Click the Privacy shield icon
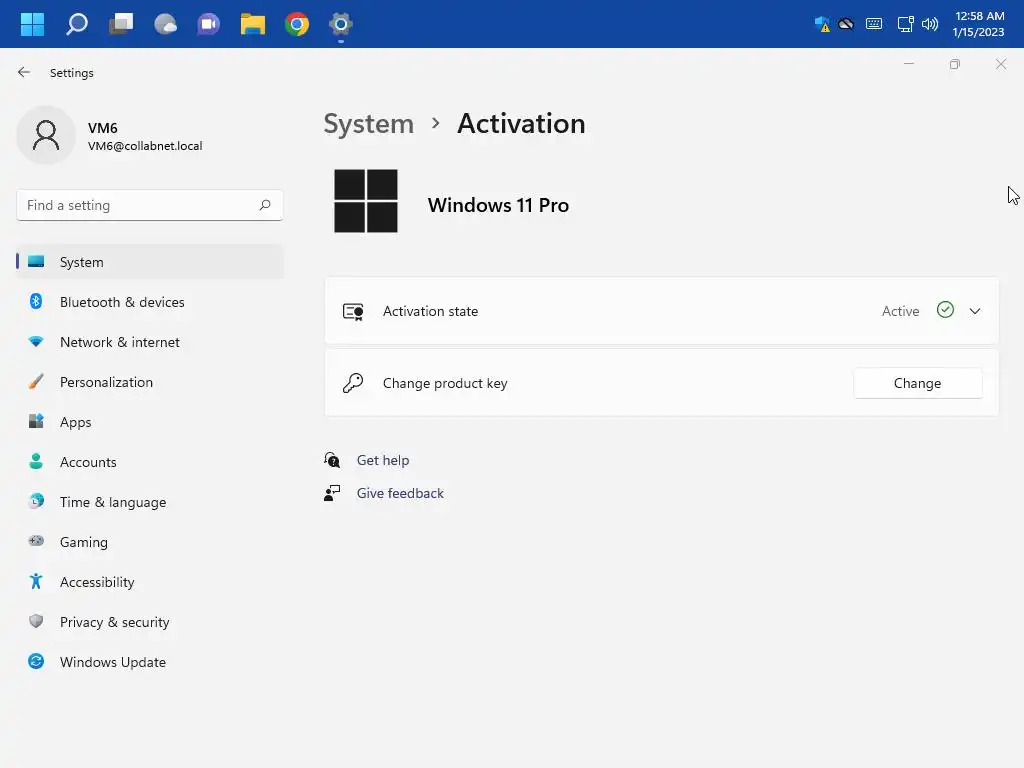Screen dimensions: 1024x768 36,621
